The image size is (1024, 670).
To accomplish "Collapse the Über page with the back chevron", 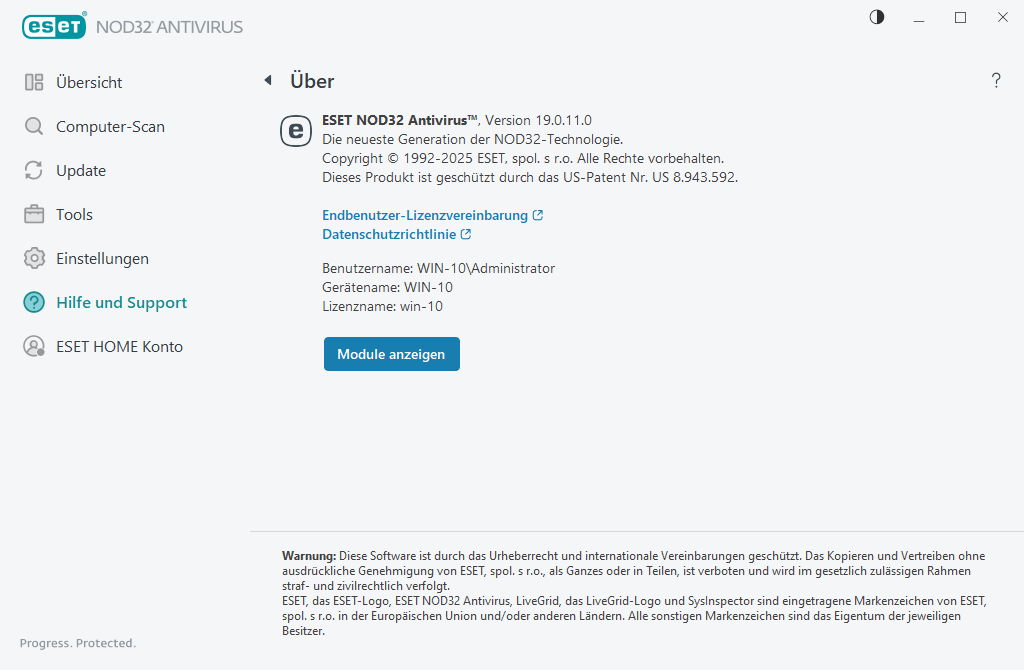I will click(x=267, y=79).
